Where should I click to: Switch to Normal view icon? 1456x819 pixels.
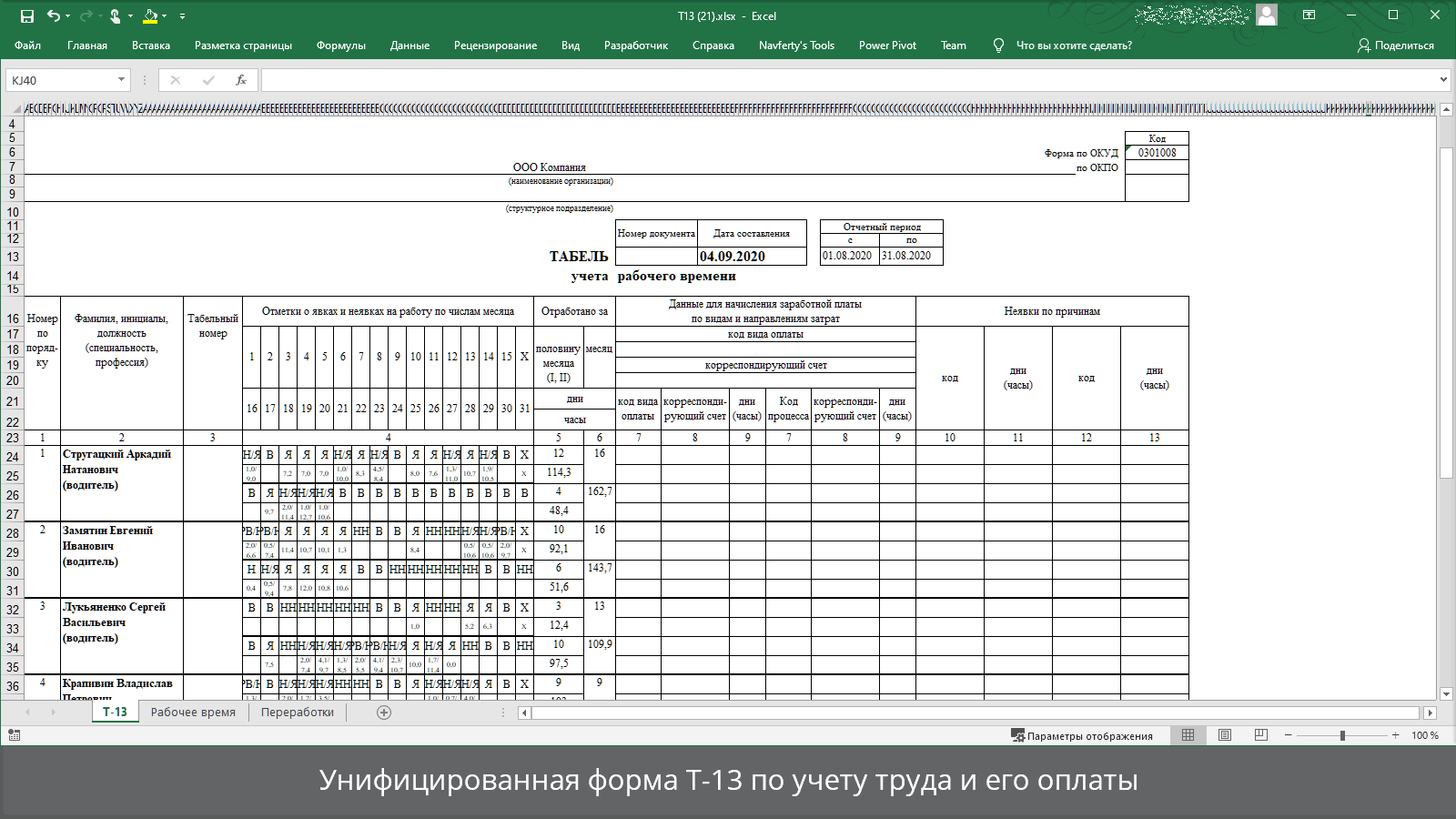point(1188,735)
